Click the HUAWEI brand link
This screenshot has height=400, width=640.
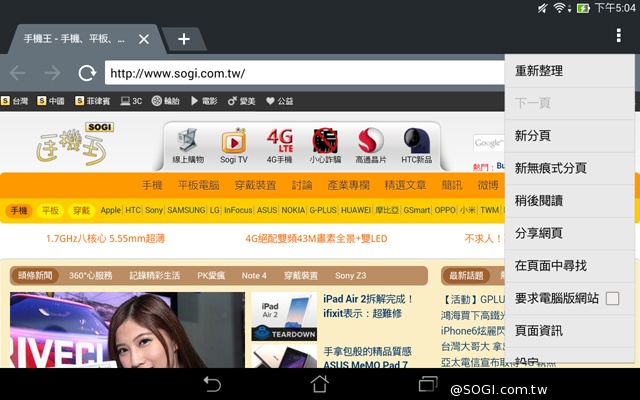pyautogui.click(x=356, y=210)
